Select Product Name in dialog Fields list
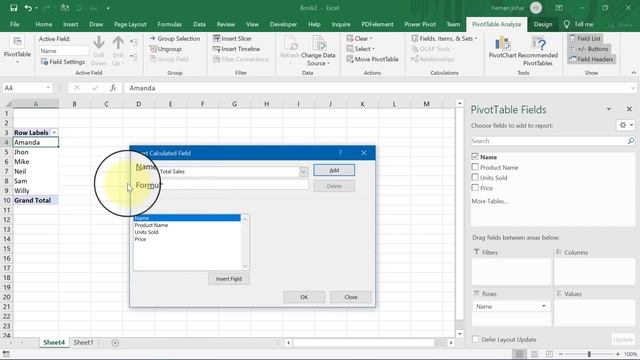The image size is (640, 360). pyautogui.click(x=151, y=225)
